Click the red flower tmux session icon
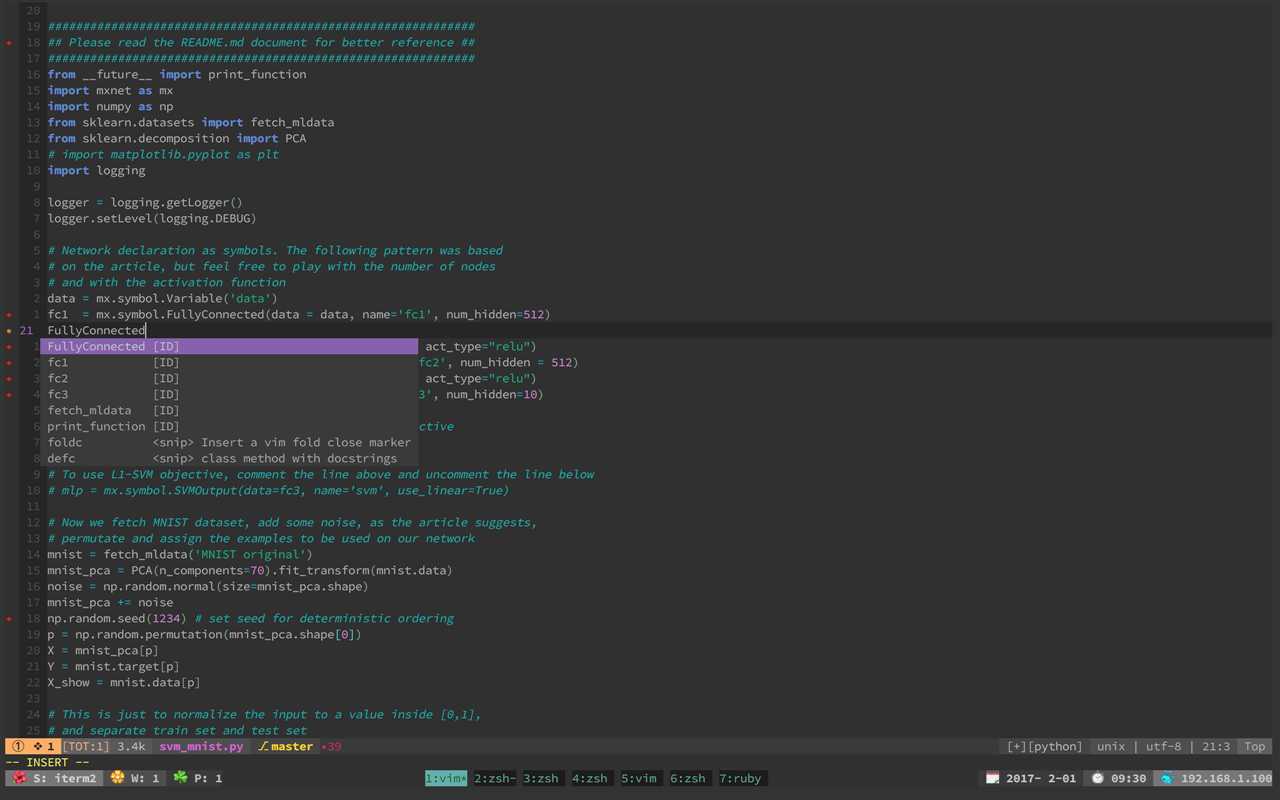Screen dimensions: 1280x800 click(x=19, y=778)
